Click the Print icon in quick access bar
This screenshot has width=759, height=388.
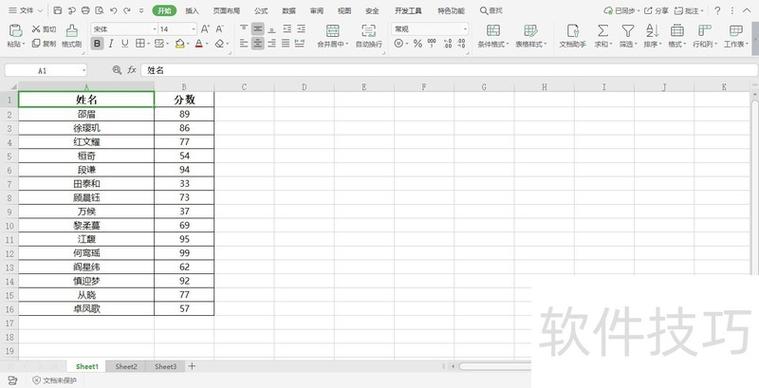pos(86,10)
